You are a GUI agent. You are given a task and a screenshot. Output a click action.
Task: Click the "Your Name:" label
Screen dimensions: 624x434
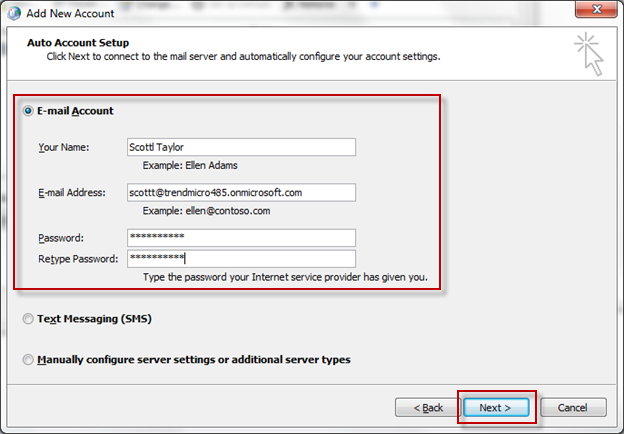click(64, 148)
